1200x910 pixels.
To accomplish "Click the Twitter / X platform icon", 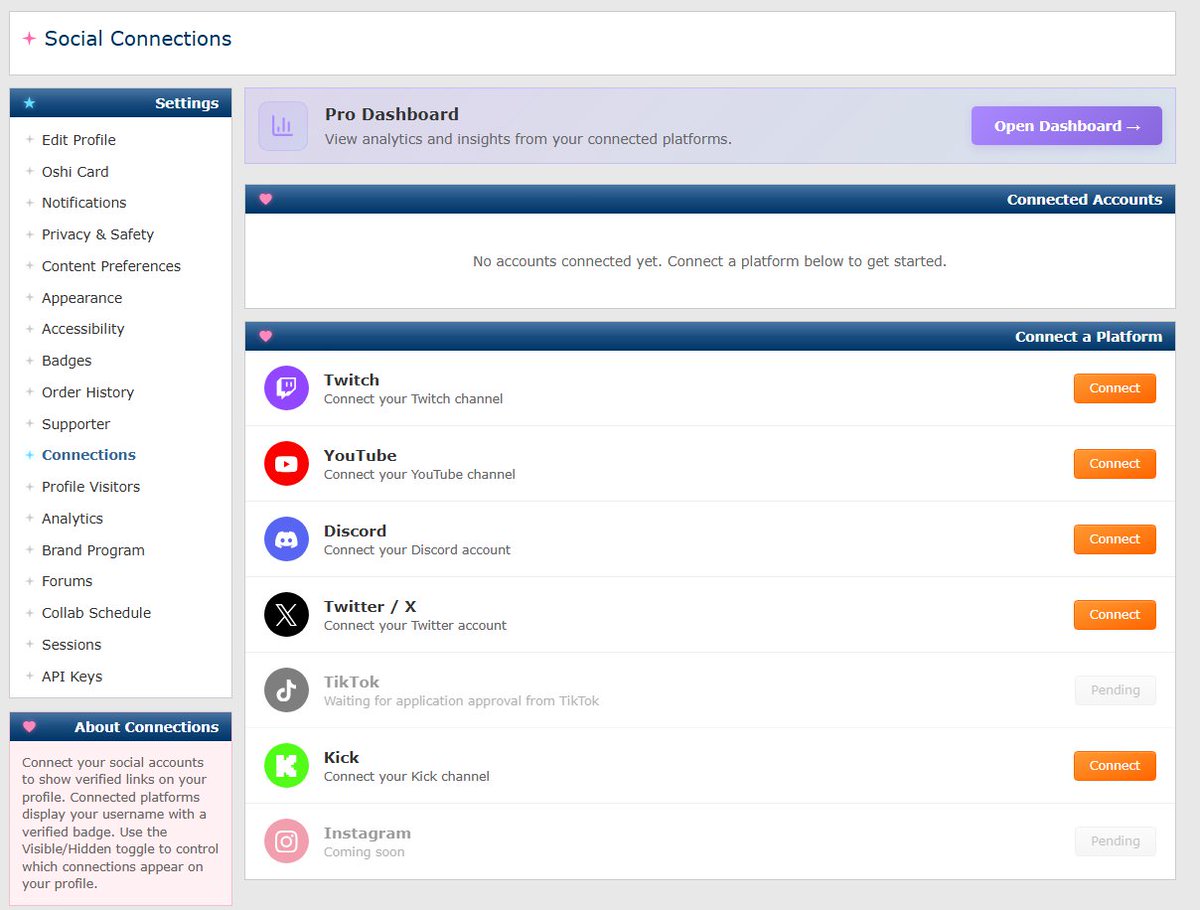I will [x=286, y=615].
